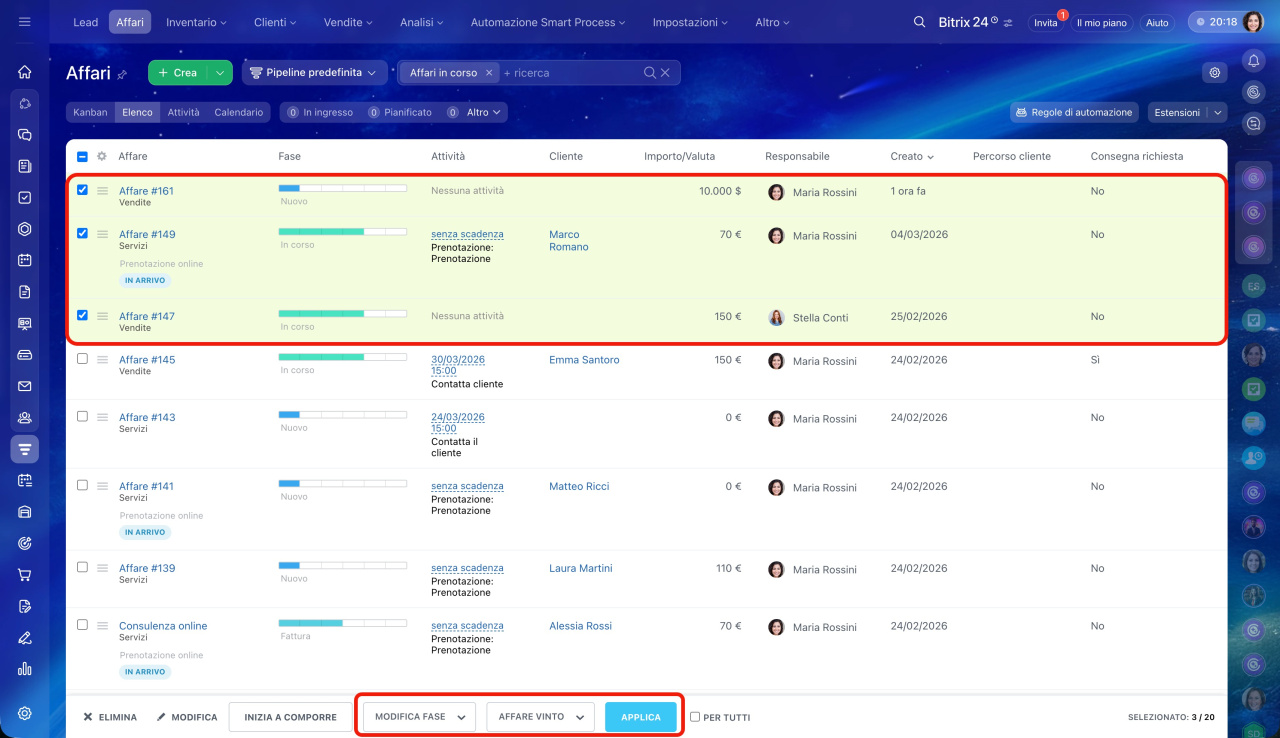The height and width of the screenshot is (738, 1280).
Task: Uncheck the checkbox for Affare #161
Action: pyautogui.click(x=83, y=190)
